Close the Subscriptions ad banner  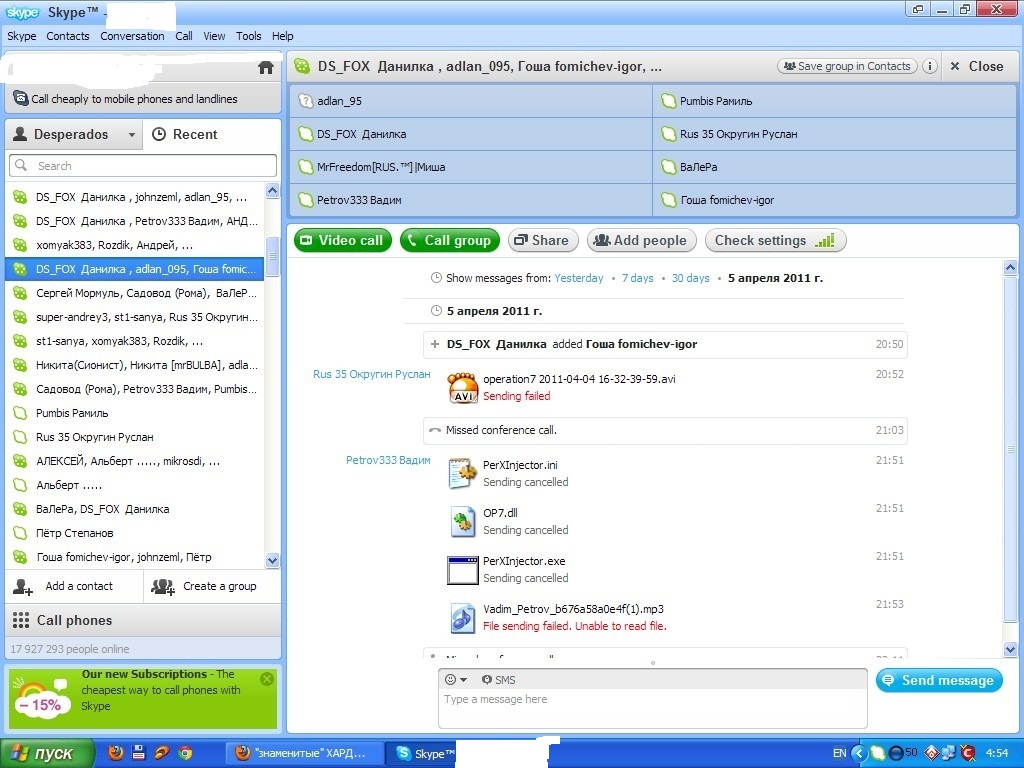[266, 679]
